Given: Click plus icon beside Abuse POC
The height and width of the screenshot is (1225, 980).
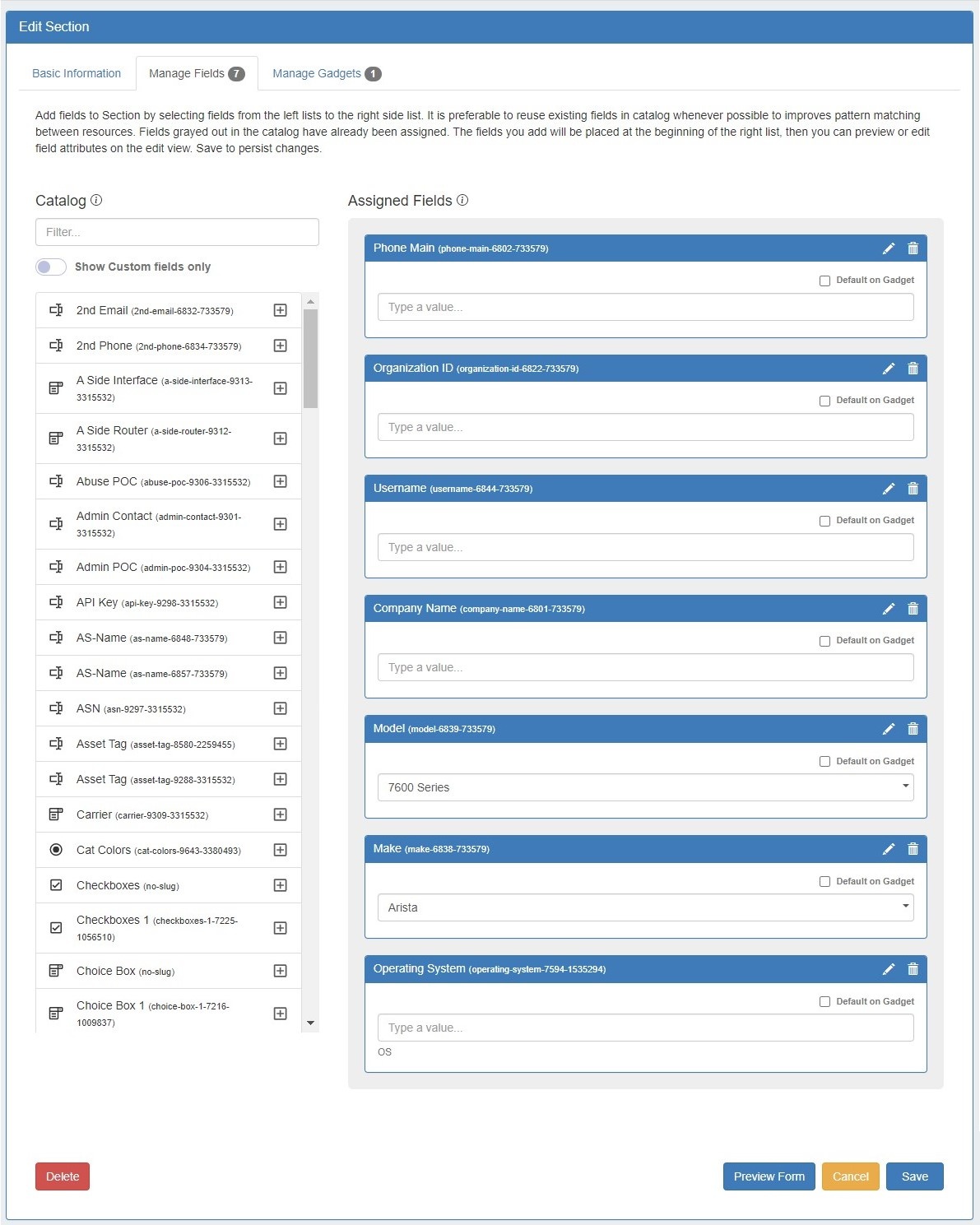Looking at the screenshot, I should point(280,481).
